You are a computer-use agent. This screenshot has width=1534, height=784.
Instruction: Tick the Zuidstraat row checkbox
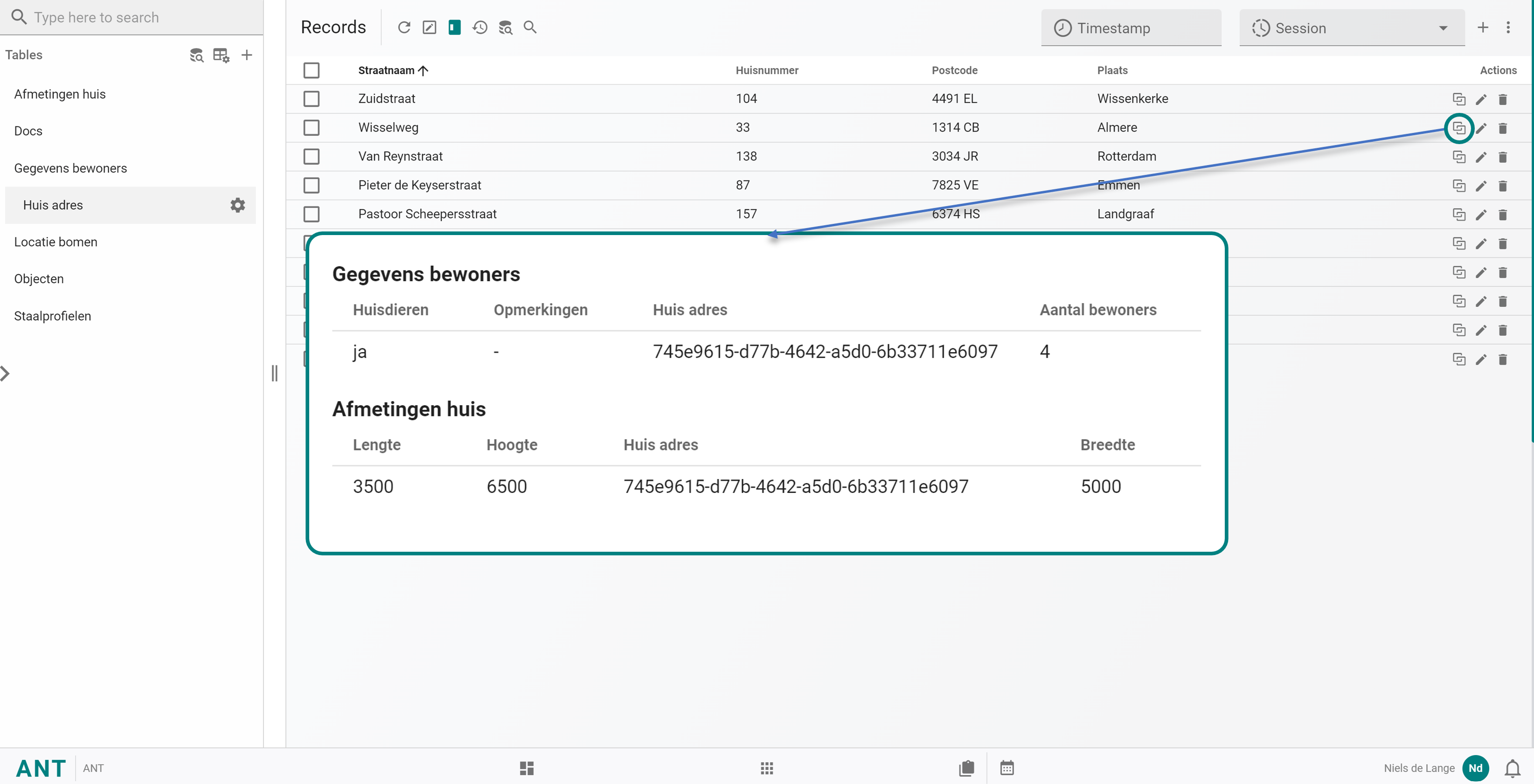[x=312, y=99]
